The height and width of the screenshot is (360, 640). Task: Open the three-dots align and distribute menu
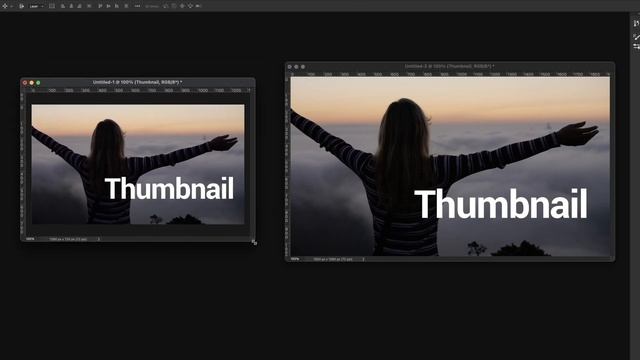click(x=138, y=6)
